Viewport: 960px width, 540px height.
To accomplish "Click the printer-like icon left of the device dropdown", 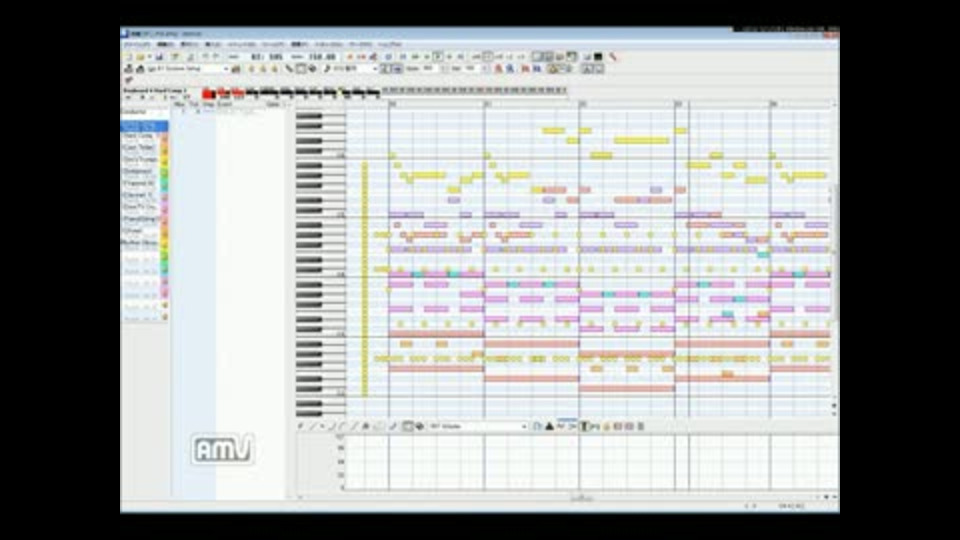I will point(140,69).
